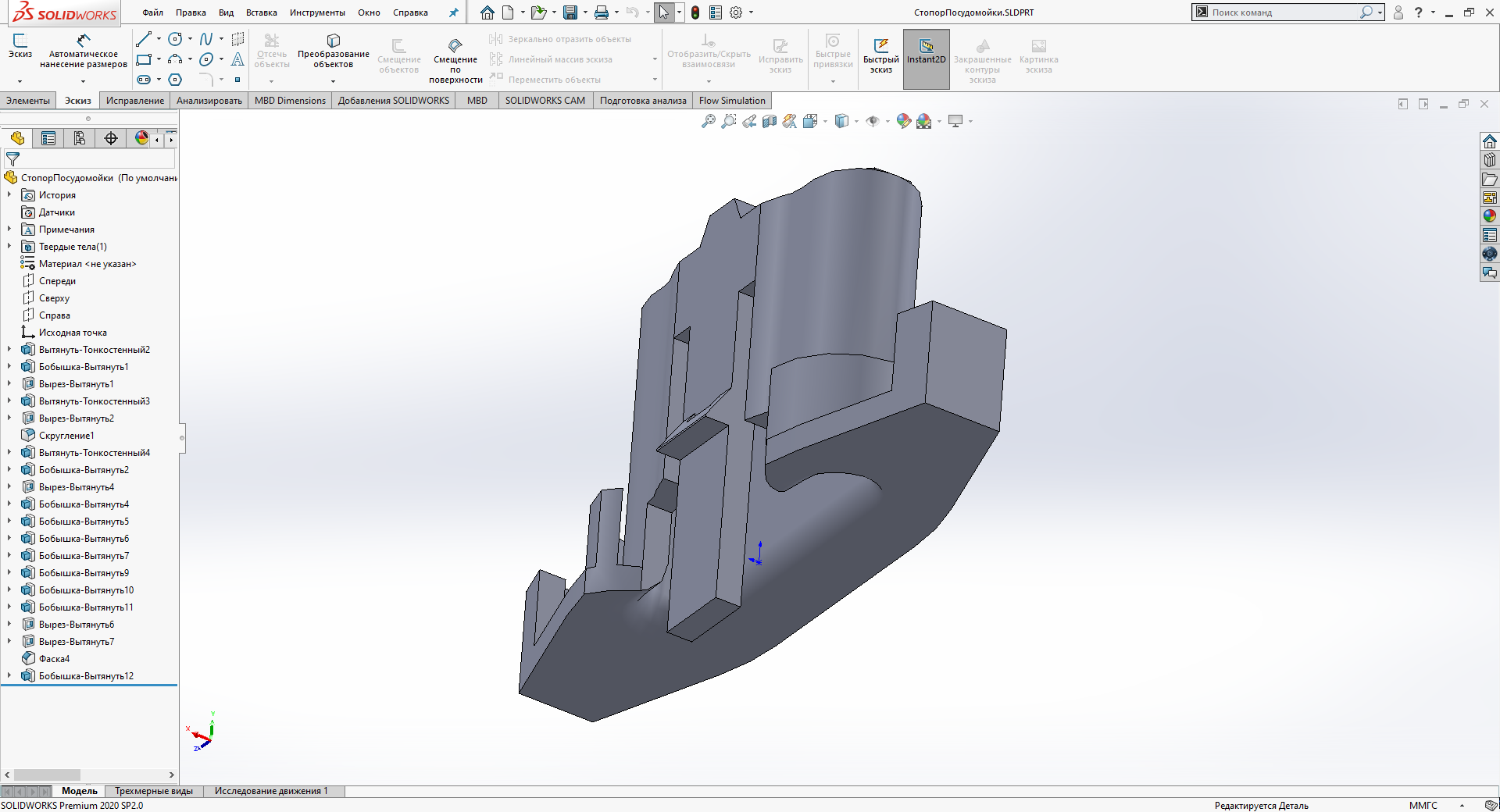Click the Save disk icon

(x=570, y=12)
